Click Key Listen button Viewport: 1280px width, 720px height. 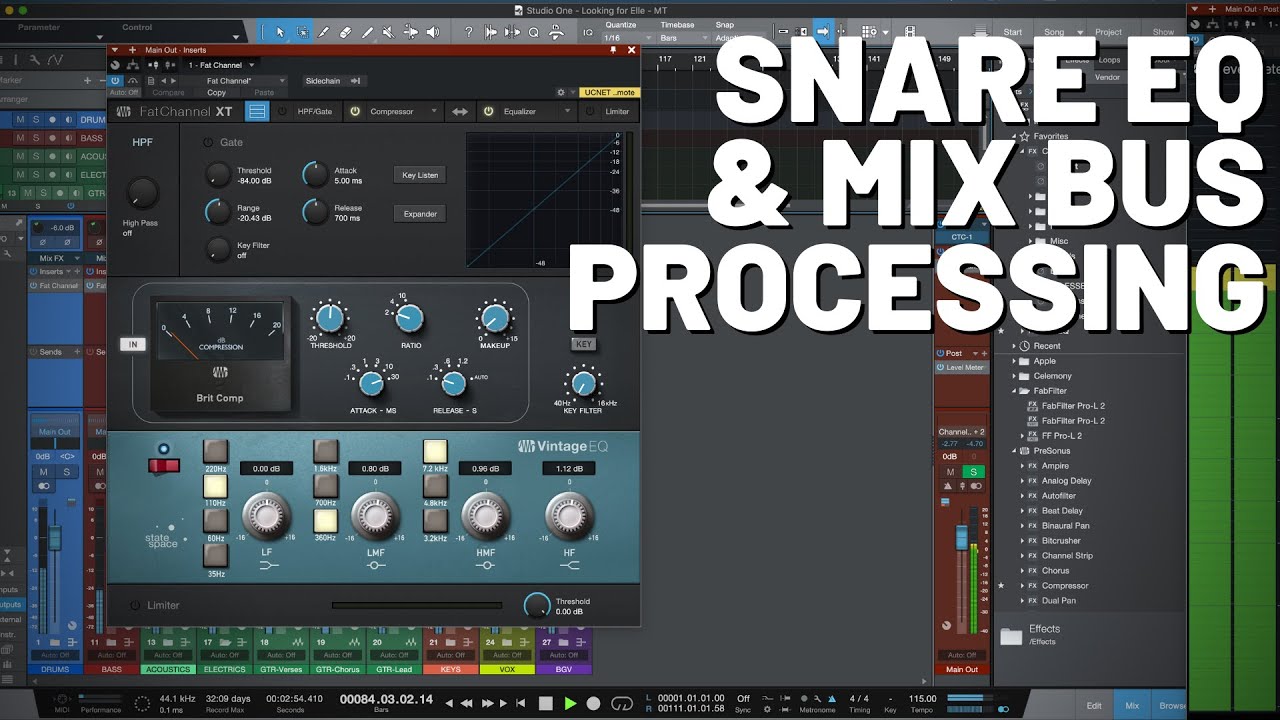[419, 175]
